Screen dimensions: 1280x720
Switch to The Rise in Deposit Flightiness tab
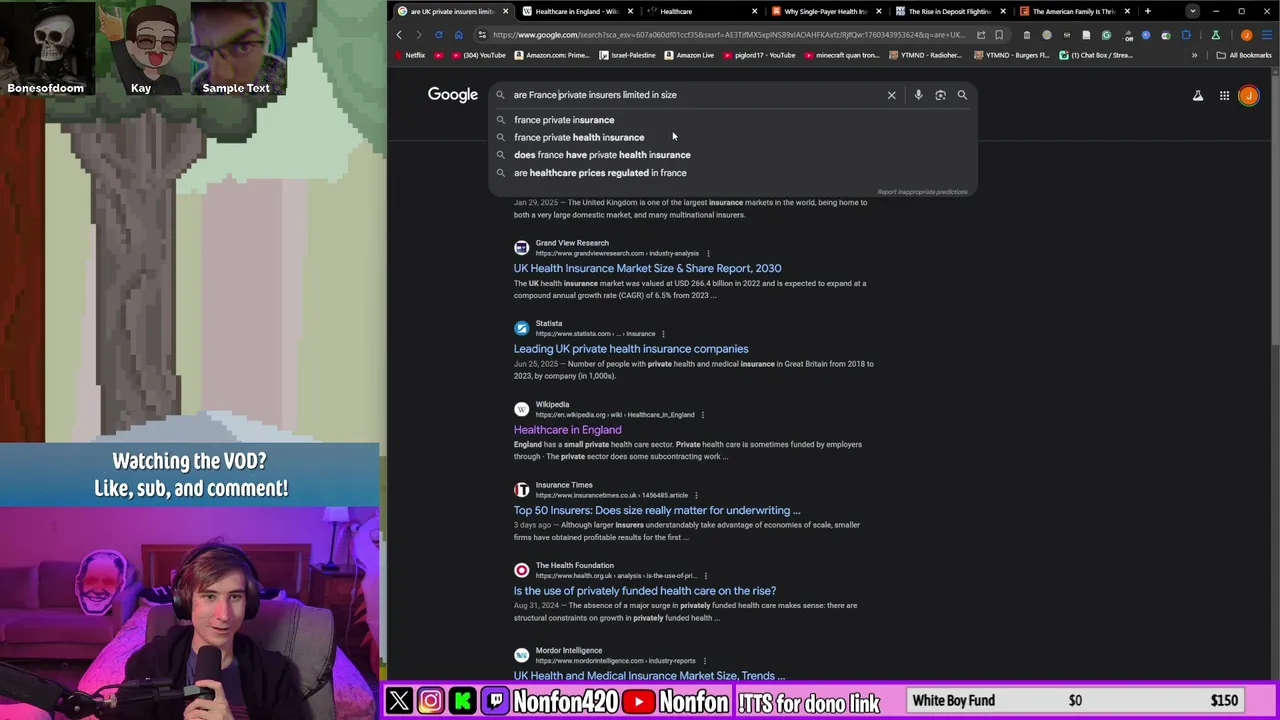pyautogui.click(x=950, y=11)
